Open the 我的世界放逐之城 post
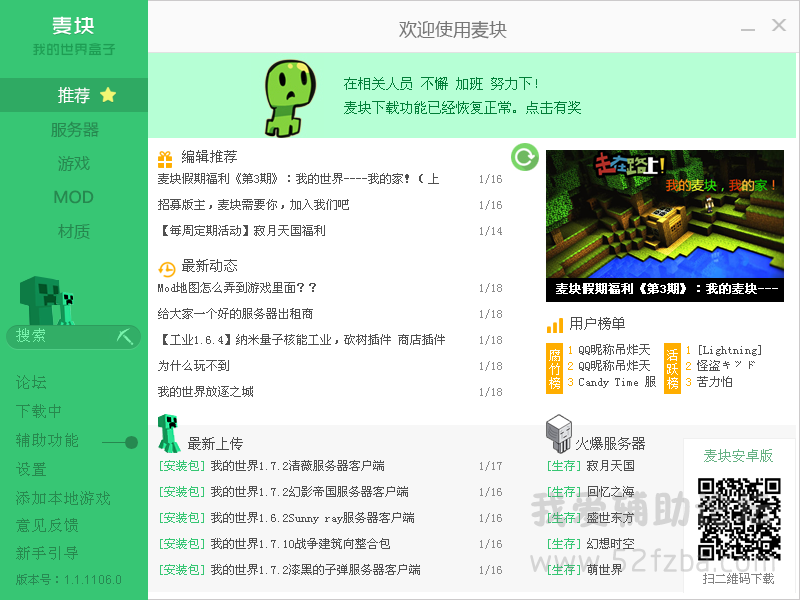 click(205, 392)
